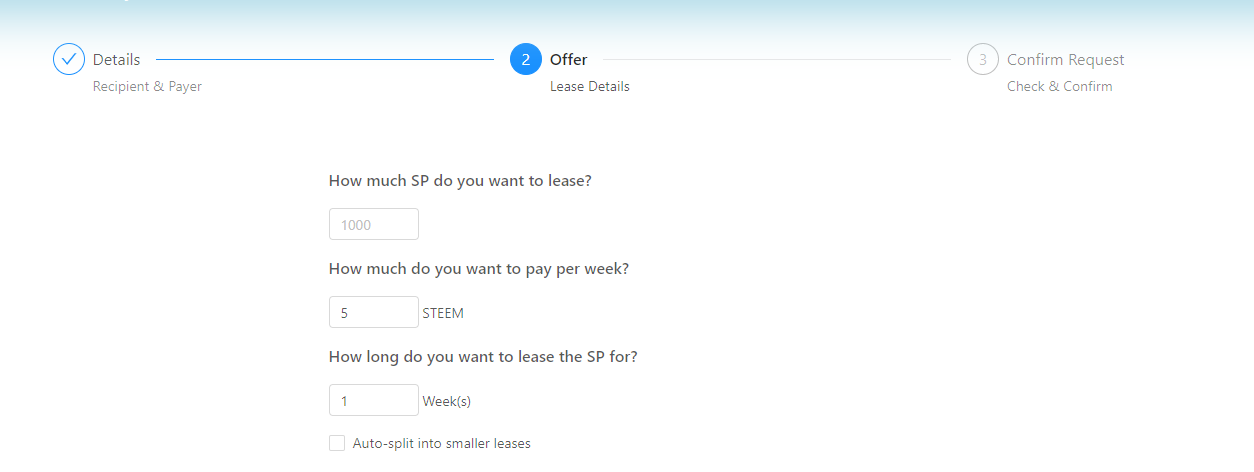Click the 'pay per week' question label
Viewport: 1254px width, 472px height.
click(478, 269)
